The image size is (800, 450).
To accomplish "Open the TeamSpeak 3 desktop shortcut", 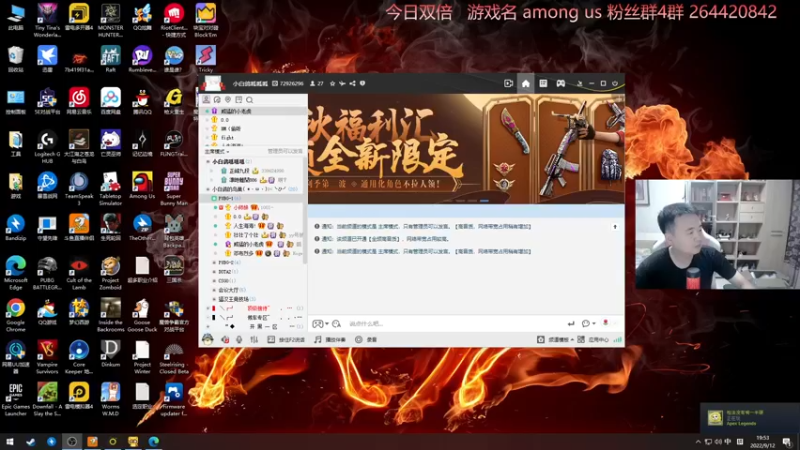I will pos(79,188).
